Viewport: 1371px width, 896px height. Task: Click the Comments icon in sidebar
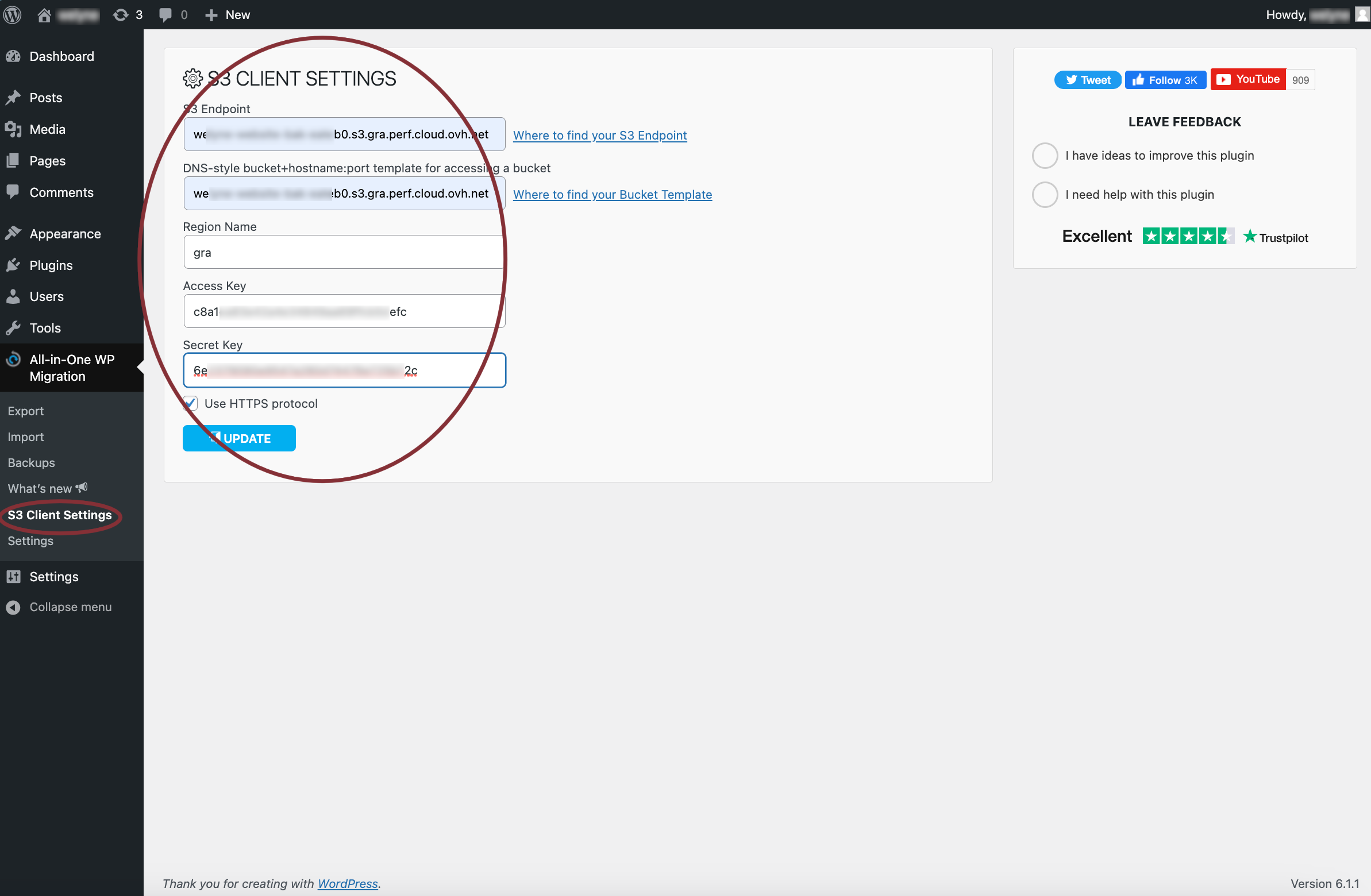point(13,192)
